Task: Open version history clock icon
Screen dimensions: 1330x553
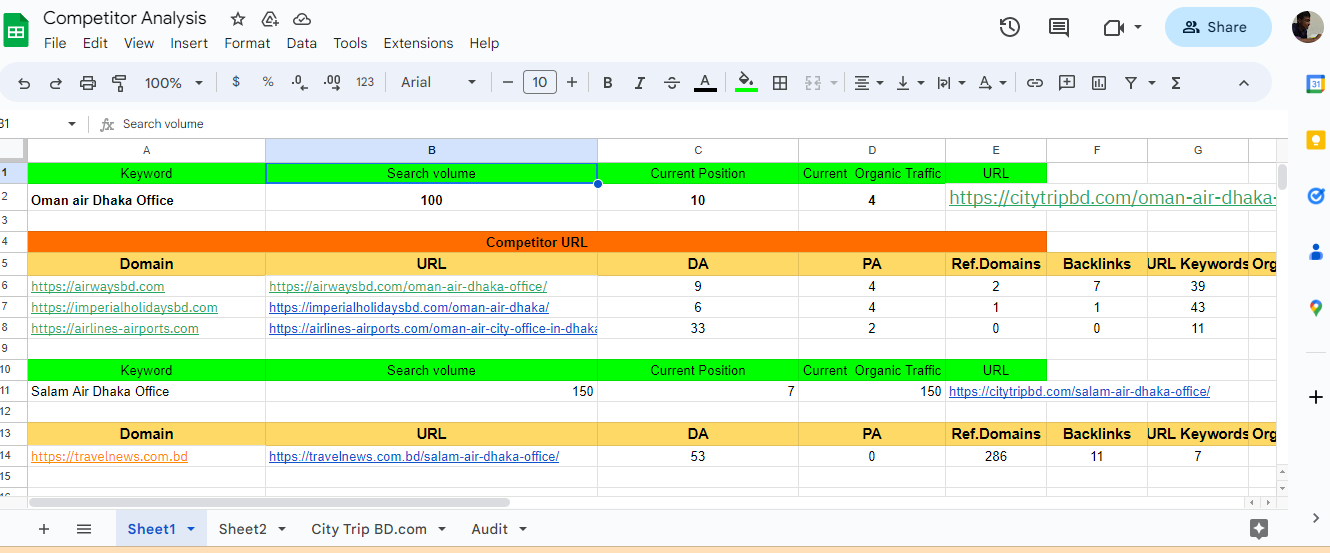Action: click(x=1010, y=27)
